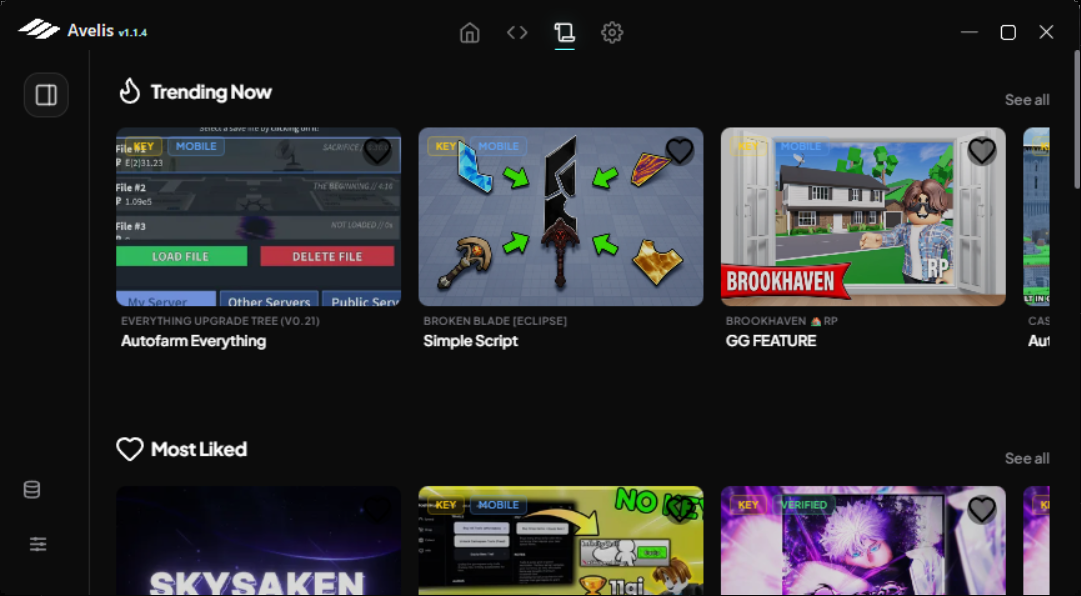Viewport: 1081px width, 596px height.
Task: Click the Most Liked heading
Action: point(199,449)
